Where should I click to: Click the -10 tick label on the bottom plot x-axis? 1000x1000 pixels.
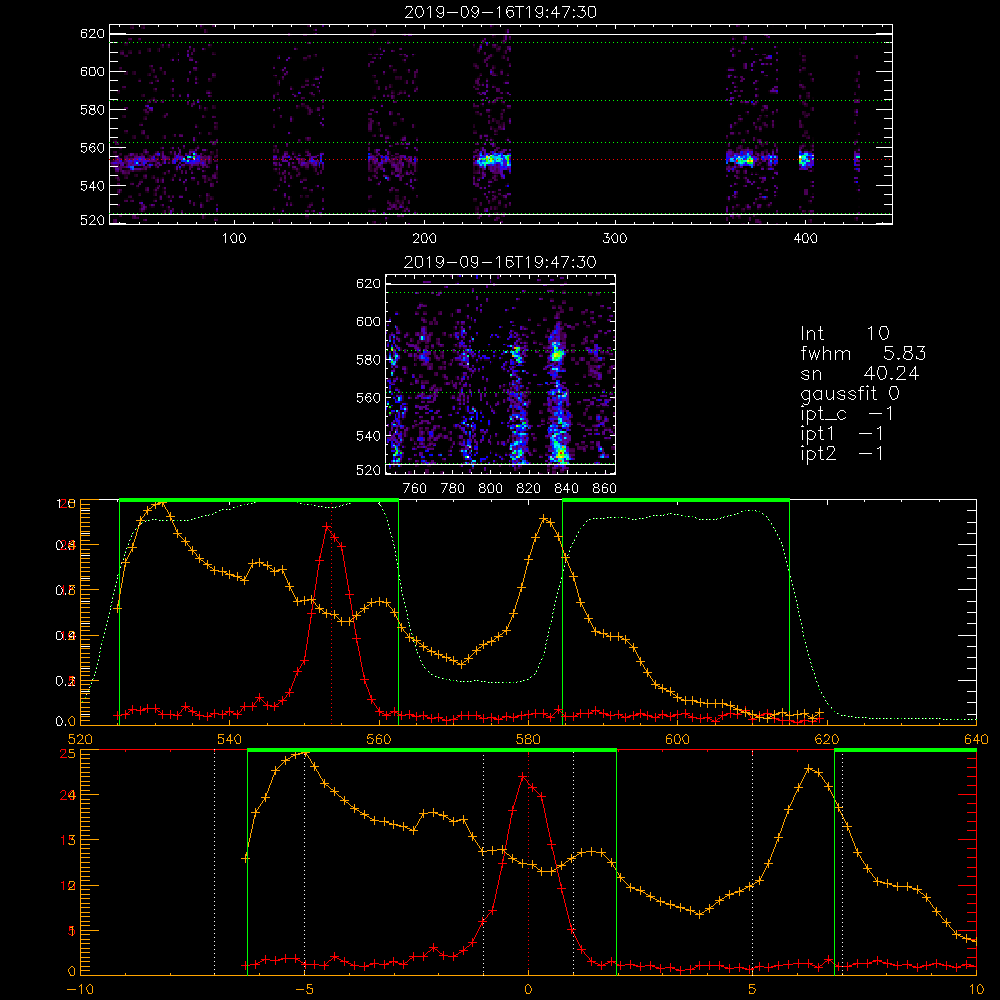coord(80,989)
